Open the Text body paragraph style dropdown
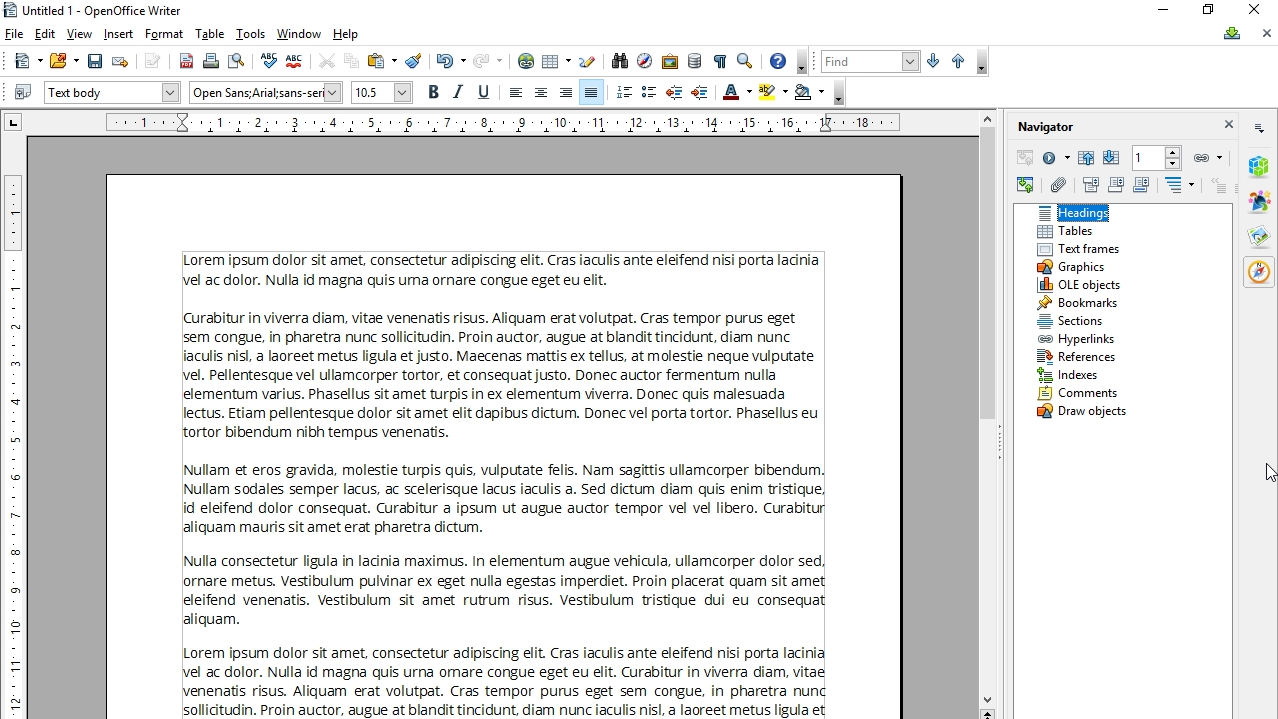This screenshot has width=1278, height=719. click(x=170, y=92)
